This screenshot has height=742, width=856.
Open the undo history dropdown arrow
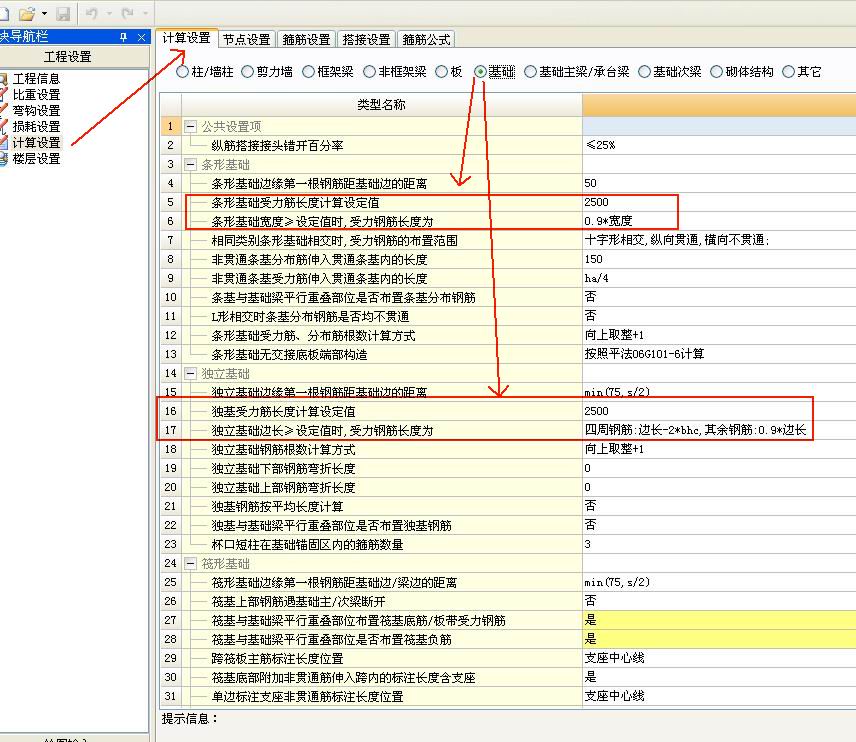pyautogui.click(x=109, y=13)
